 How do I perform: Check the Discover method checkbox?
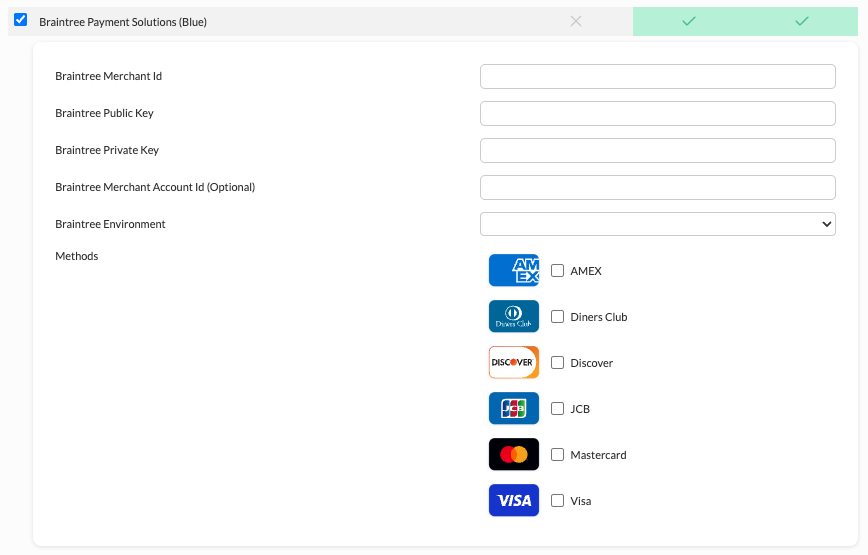pyautogui.click(x=557, y=362)
